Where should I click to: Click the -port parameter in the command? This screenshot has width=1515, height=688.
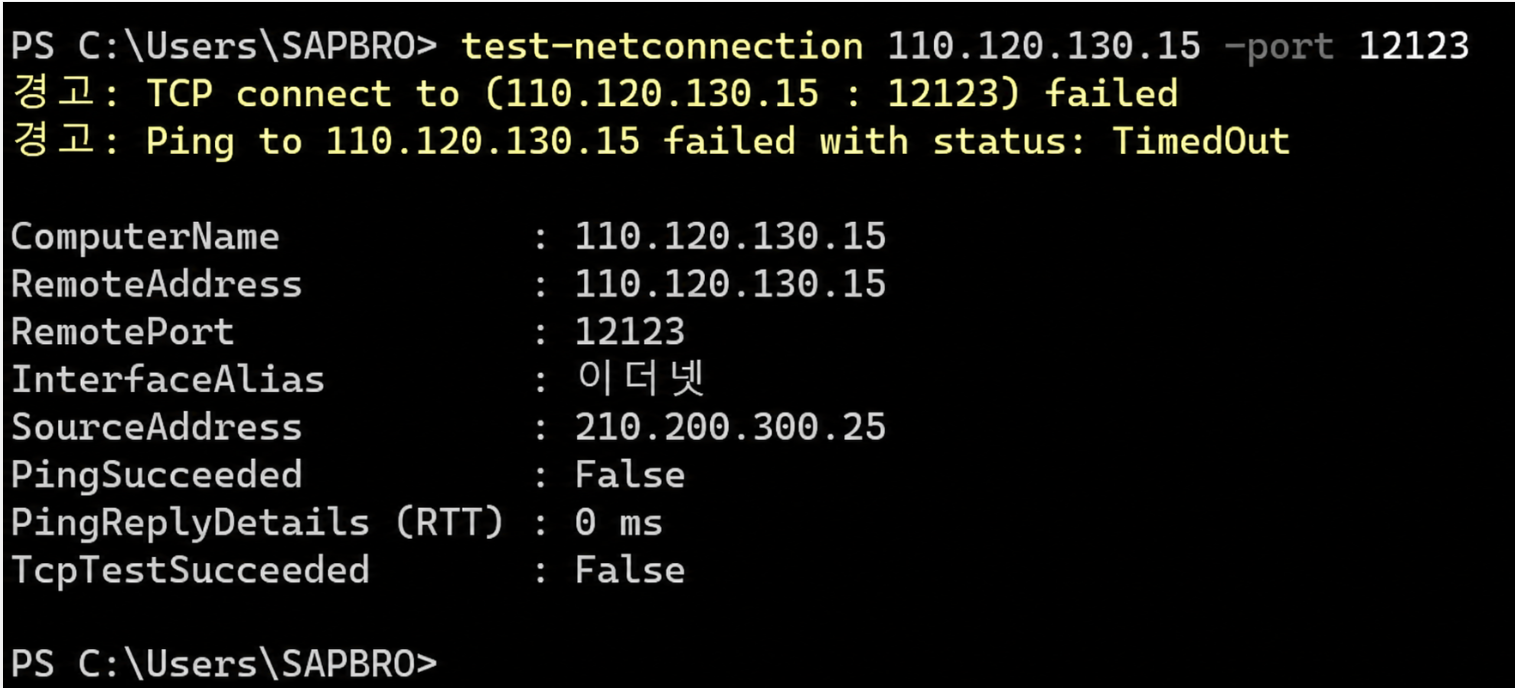coord(1278,47)
